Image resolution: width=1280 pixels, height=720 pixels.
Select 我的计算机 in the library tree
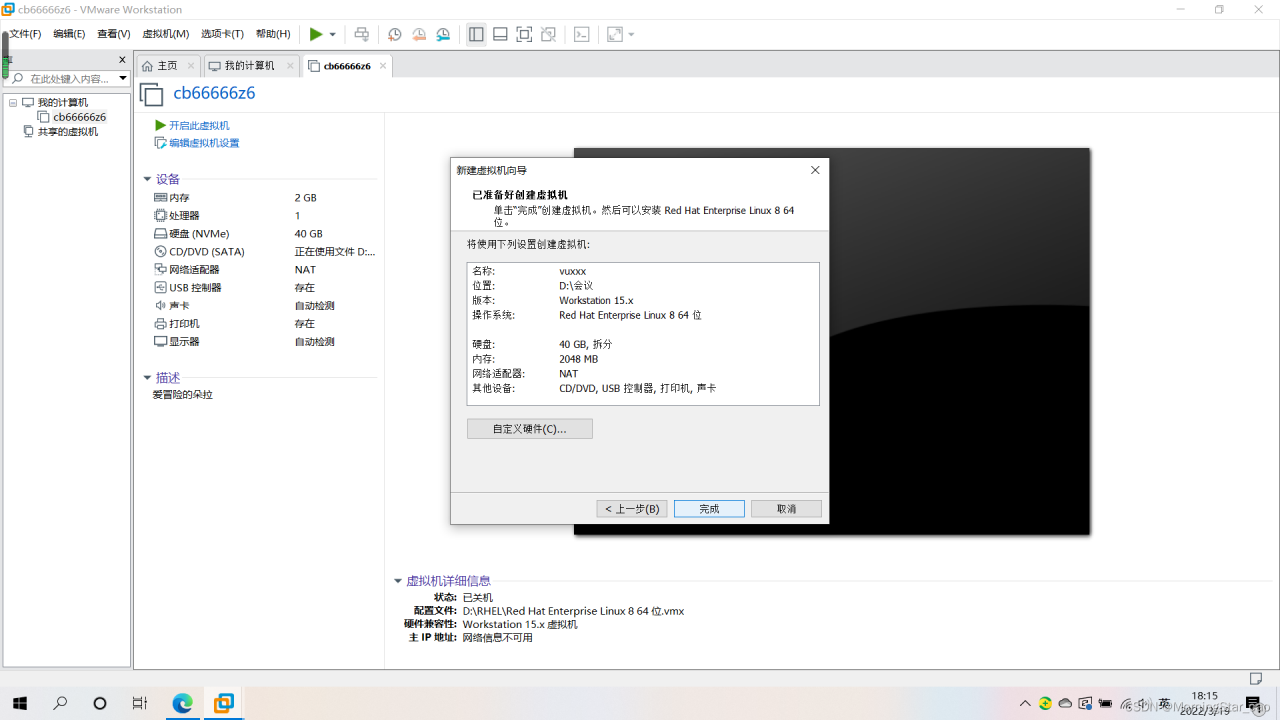63,102
